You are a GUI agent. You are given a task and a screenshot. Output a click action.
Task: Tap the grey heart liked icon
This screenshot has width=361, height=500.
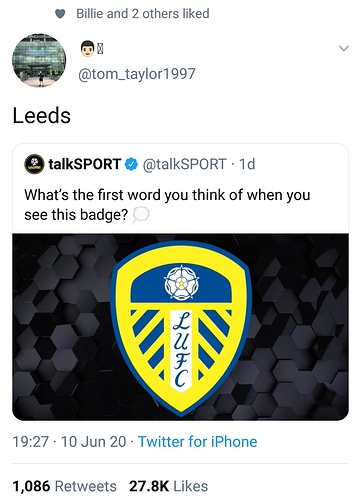pyautogui.click(x=60, y=14)
